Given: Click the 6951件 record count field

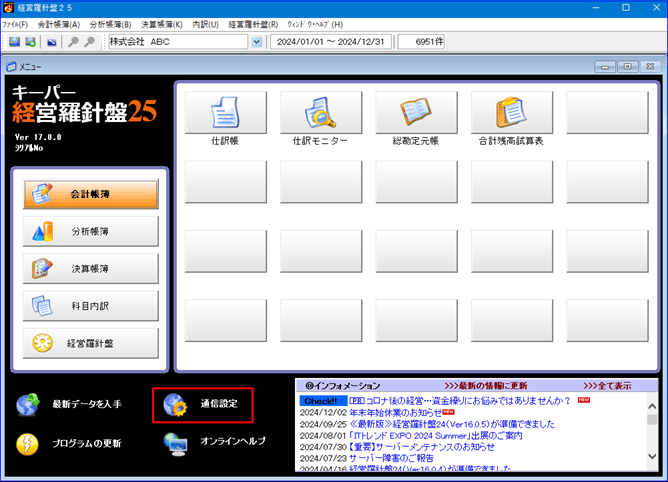Looking at the screenshot, I should [421, 42].
